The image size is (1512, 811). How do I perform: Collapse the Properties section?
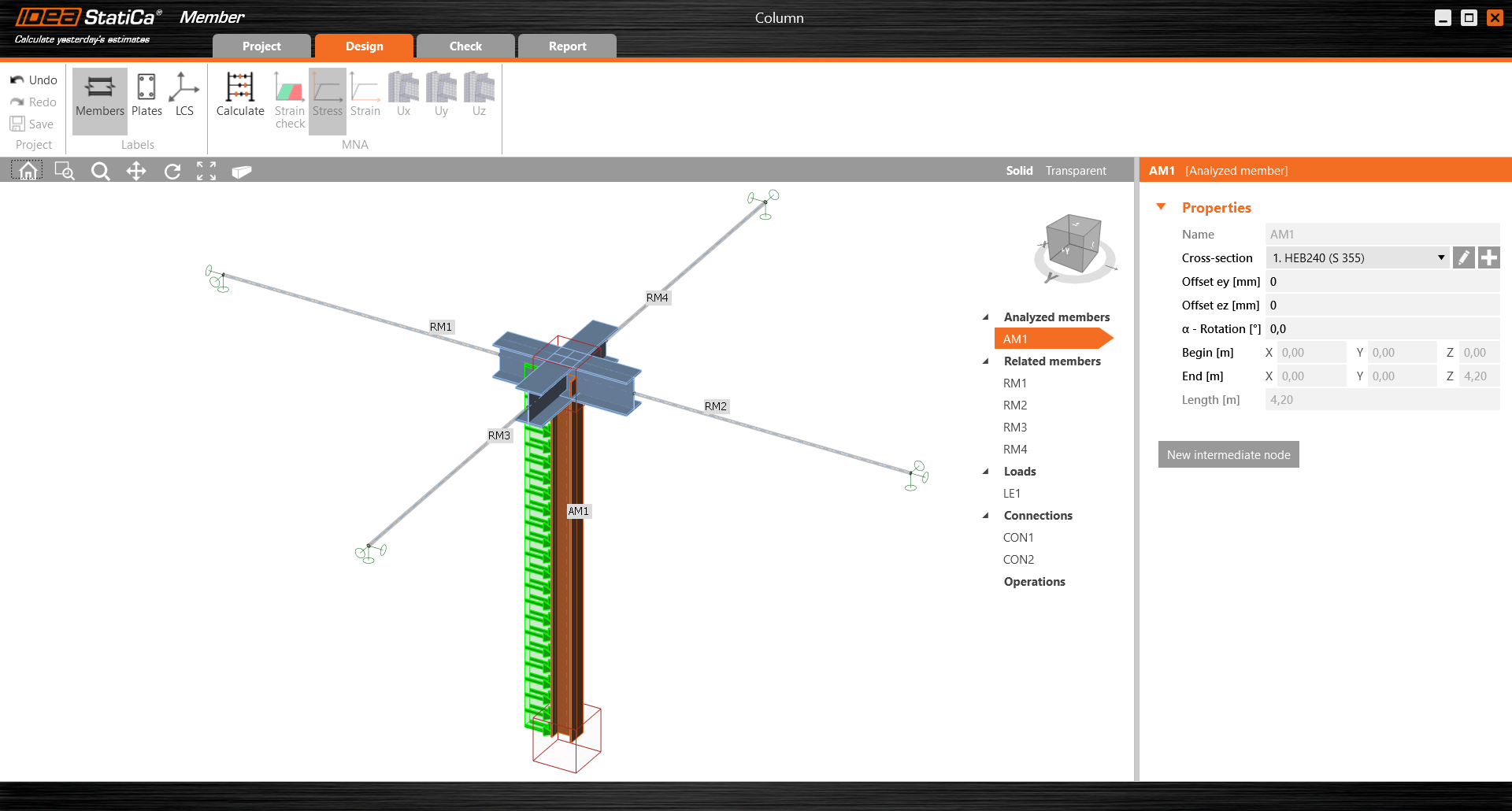point(1161,207)
